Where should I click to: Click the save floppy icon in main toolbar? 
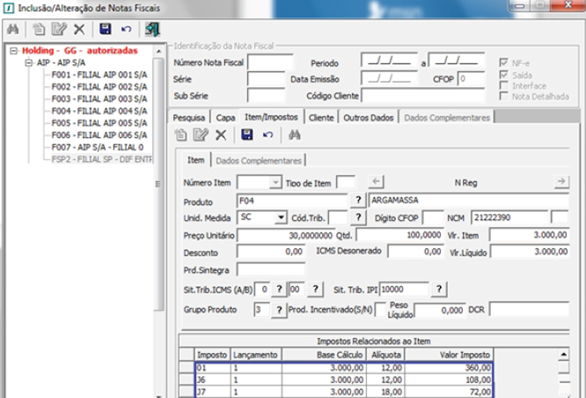(x=105, y=29)
